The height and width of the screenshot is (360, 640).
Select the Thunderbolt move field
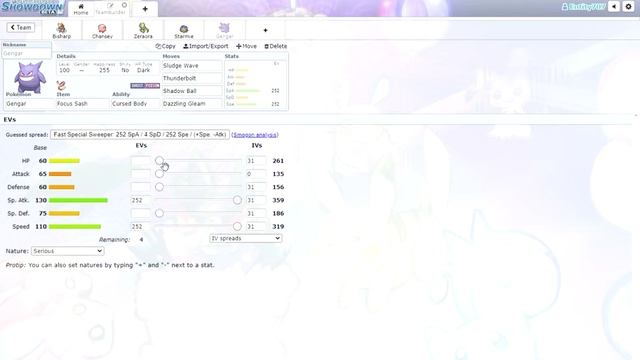[192, 78]
